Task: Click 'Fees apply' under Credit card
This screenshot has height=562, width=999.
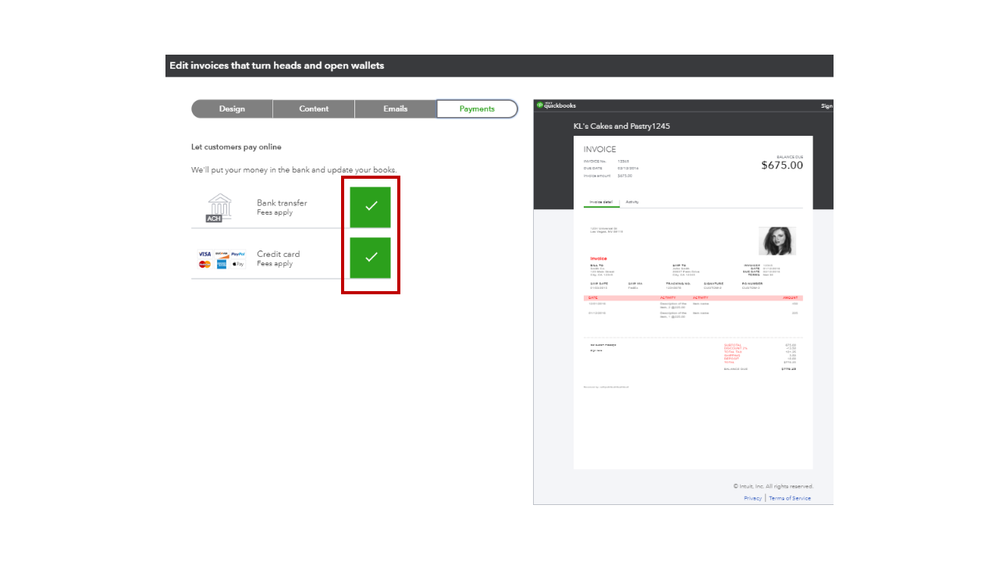Action: tap(275, 264)
